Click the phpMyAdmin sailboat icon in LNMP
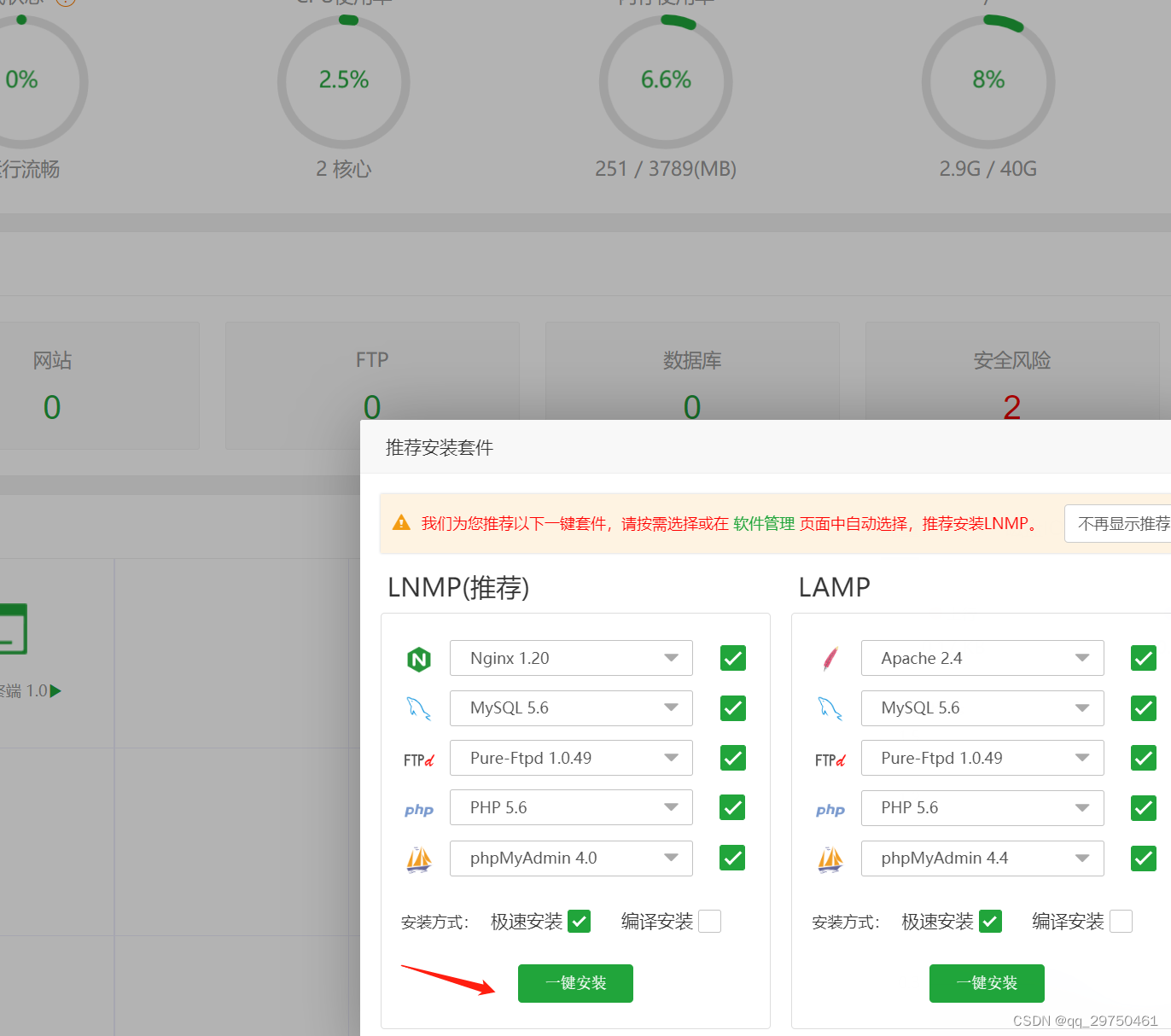 pos(419,859)
